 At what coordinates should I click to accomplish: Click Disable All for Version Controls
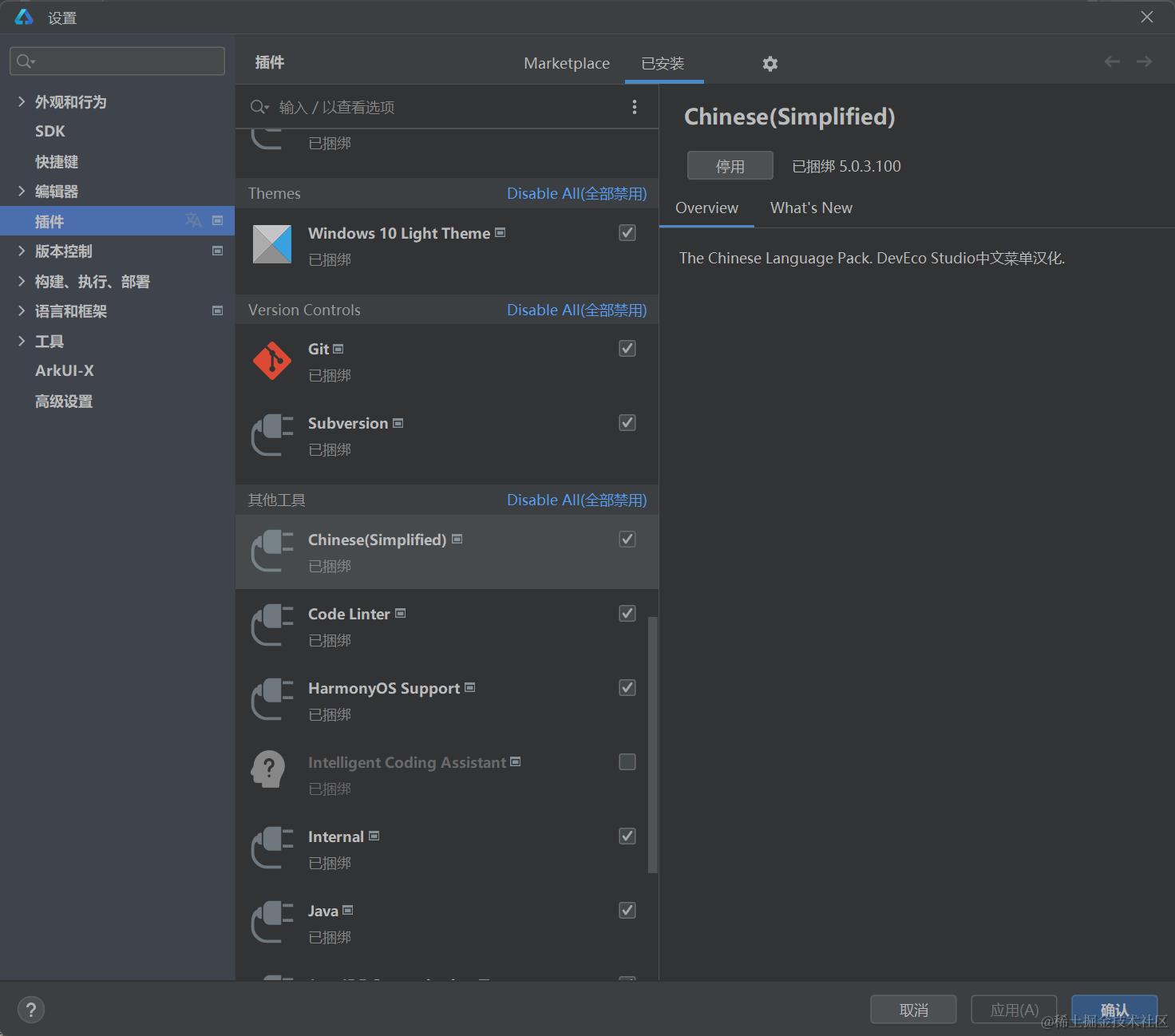(x=576, y=310)
